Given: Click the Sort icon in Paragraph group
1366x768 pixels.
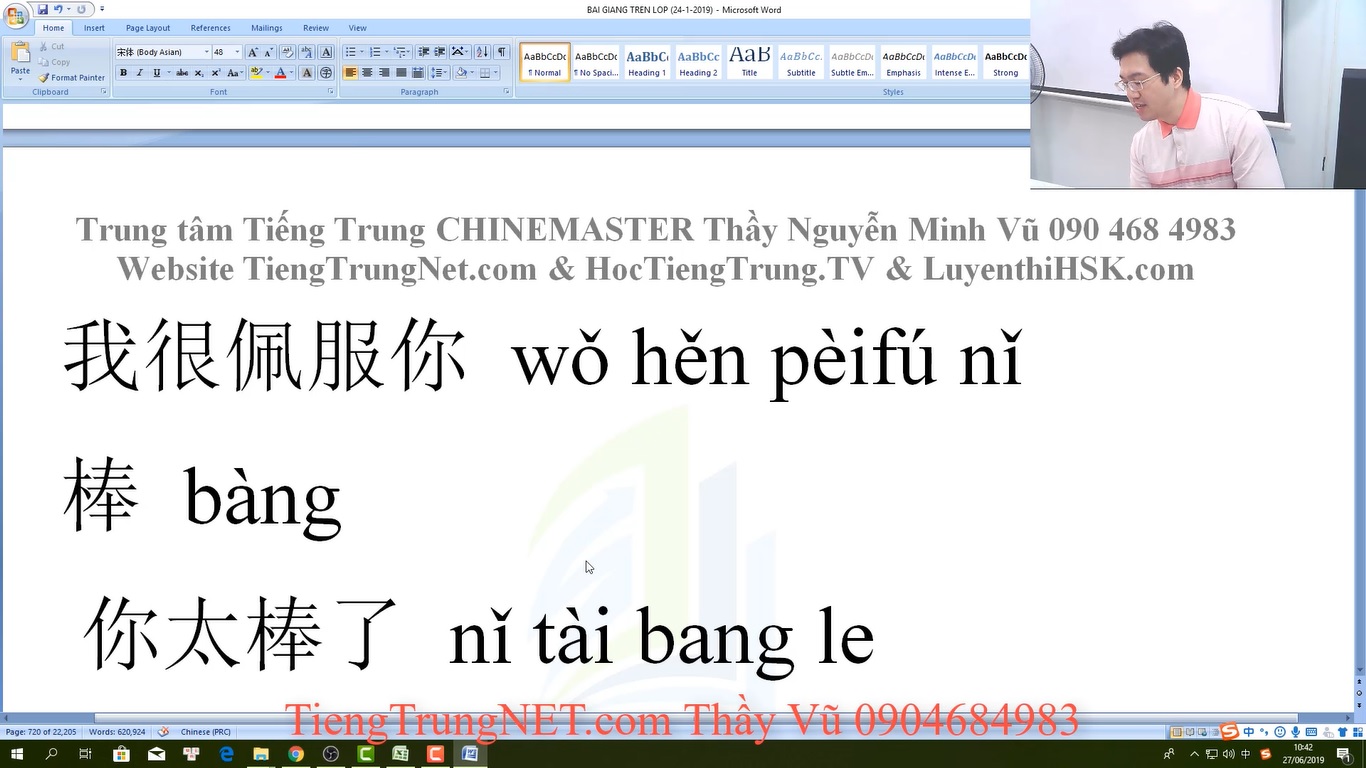Looking at the screenshot, I should (x=482, y=52).
